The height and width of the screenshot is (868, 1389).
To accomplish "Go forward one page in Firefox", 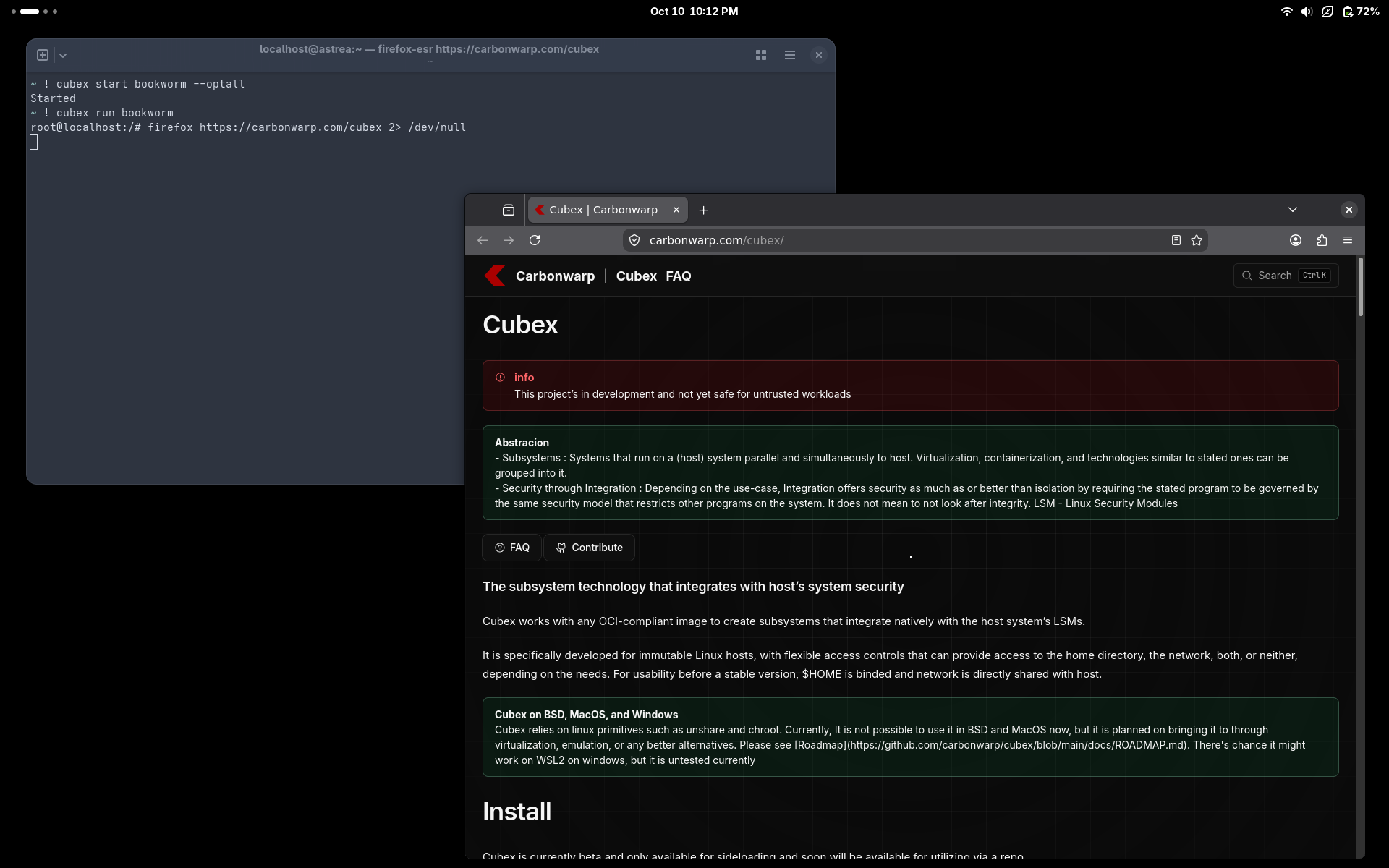I will [509, 240].
